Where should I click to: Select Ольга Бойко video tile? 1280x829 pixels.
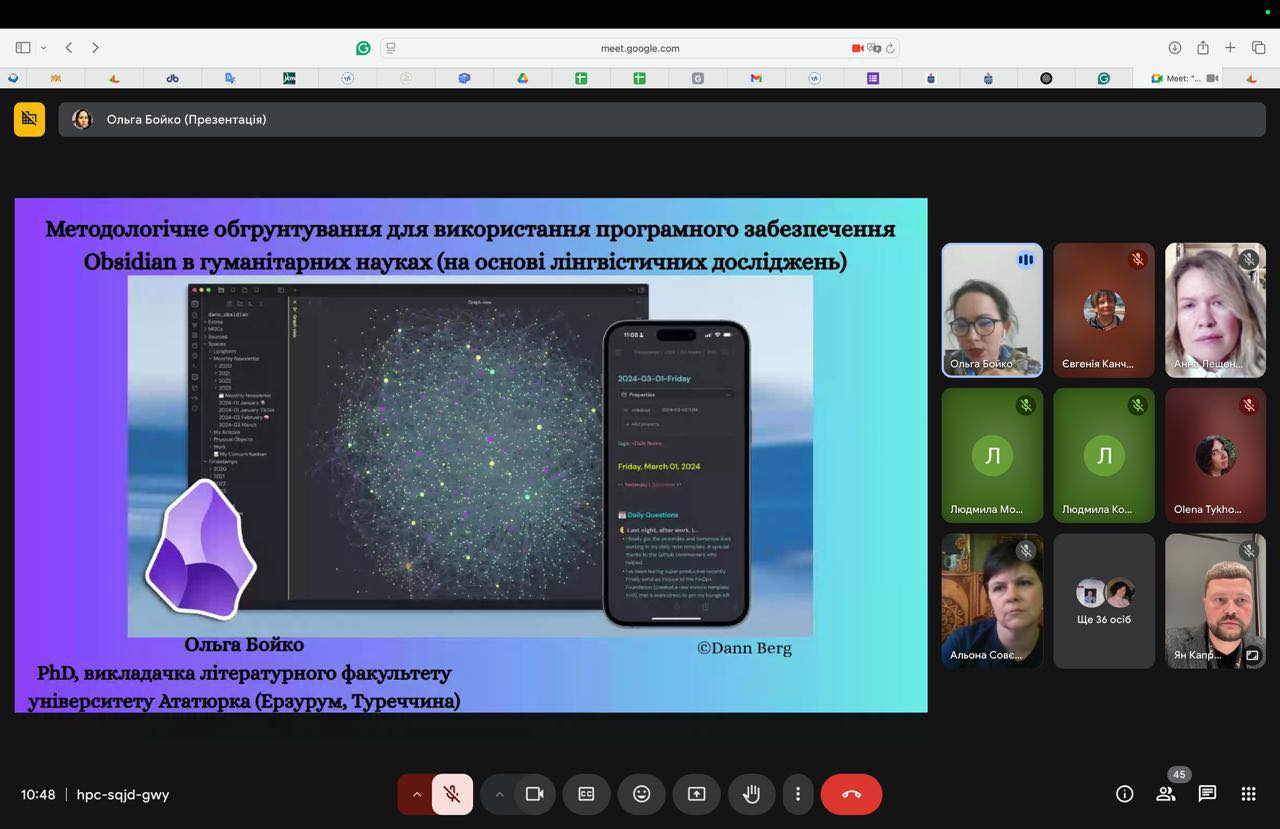992,310
